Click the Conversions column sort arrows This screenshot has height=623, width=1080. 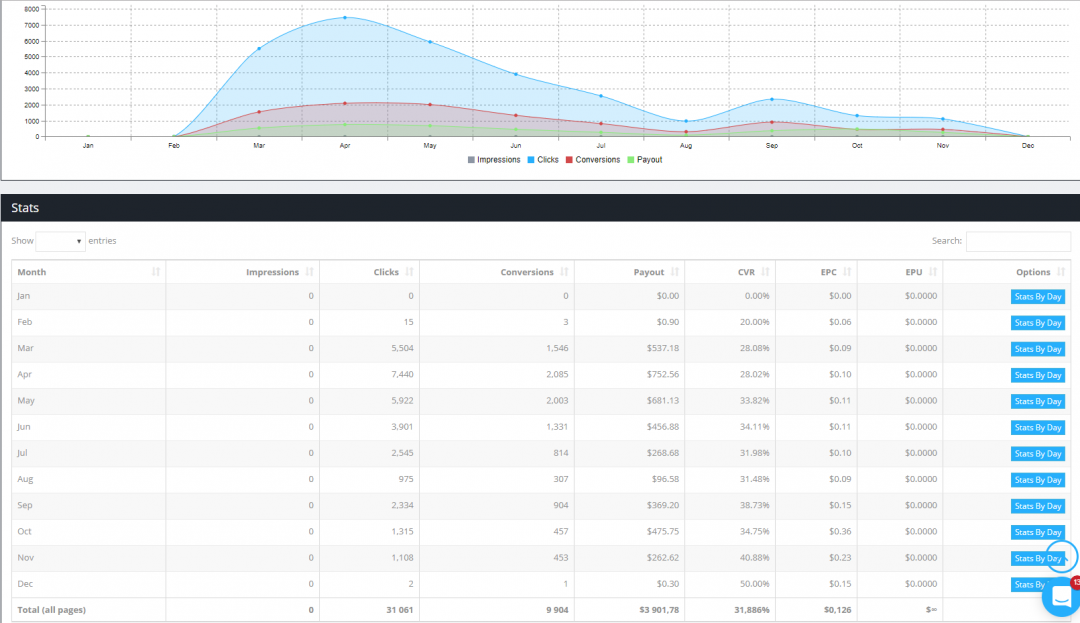pos(565,272)
